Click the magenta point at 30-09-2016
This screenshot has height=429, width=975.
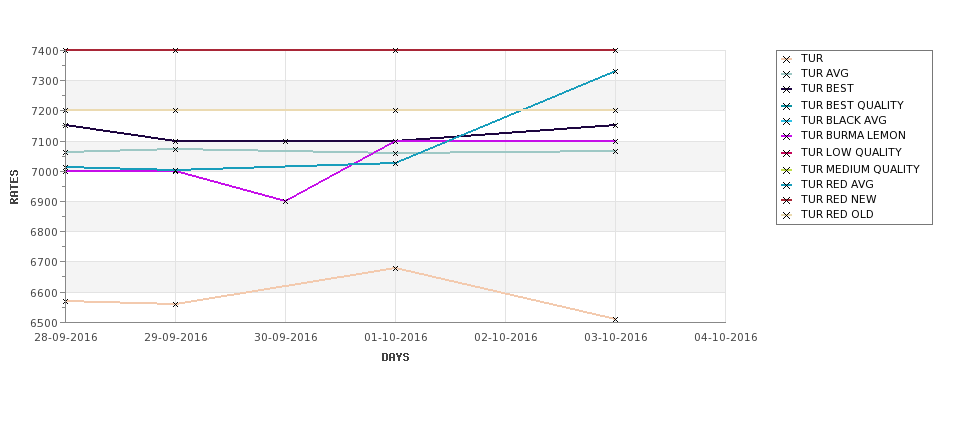click(x=285, y=201)
